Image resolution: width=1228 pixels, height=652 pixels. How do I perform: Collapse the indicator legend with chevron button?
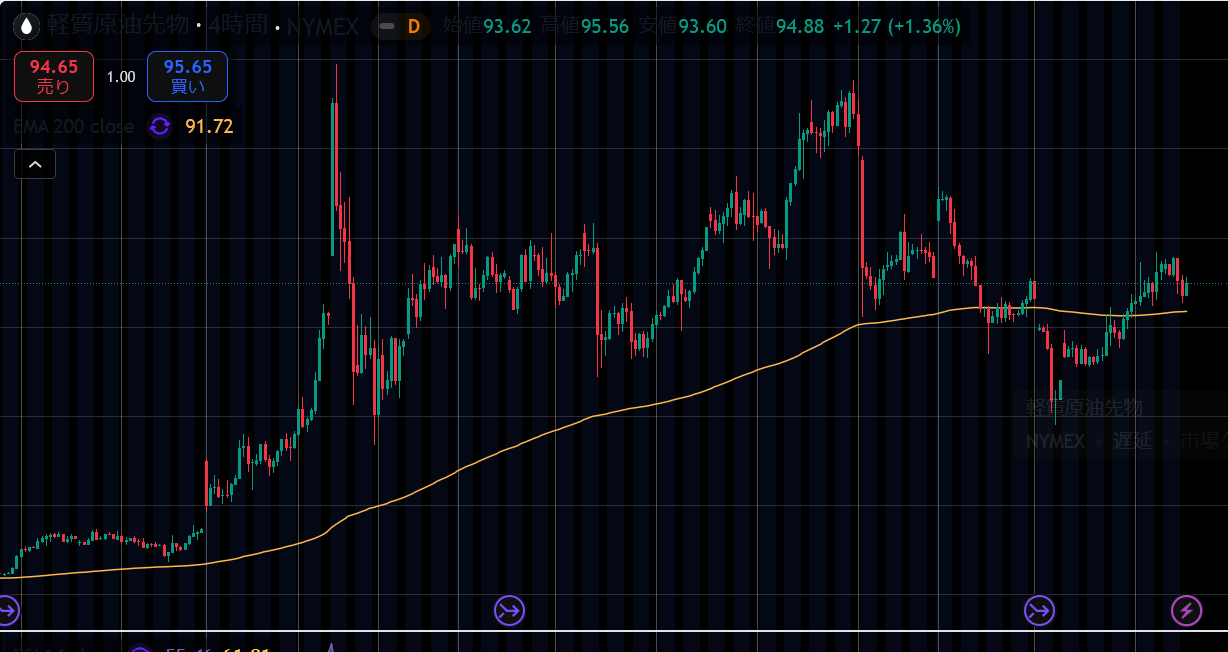pyautogui.click(x=35, y=164)
